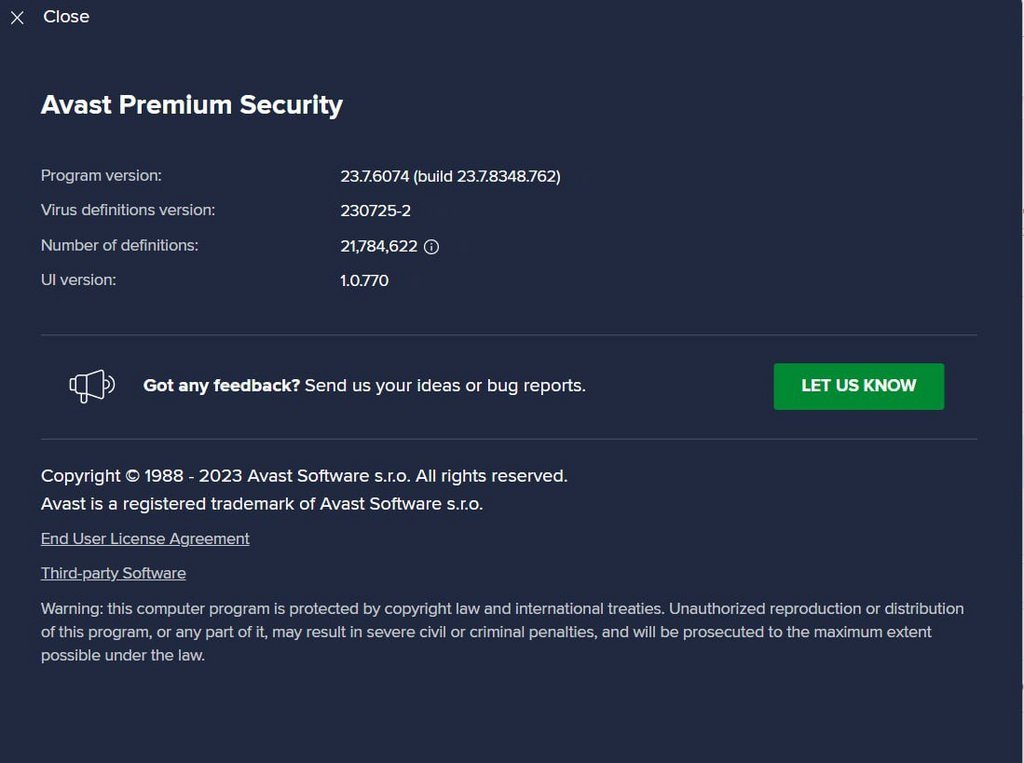This screenshot has height=763, width=1024.
Task: Click the 'Program version:' label
Action: click(101, 176)
